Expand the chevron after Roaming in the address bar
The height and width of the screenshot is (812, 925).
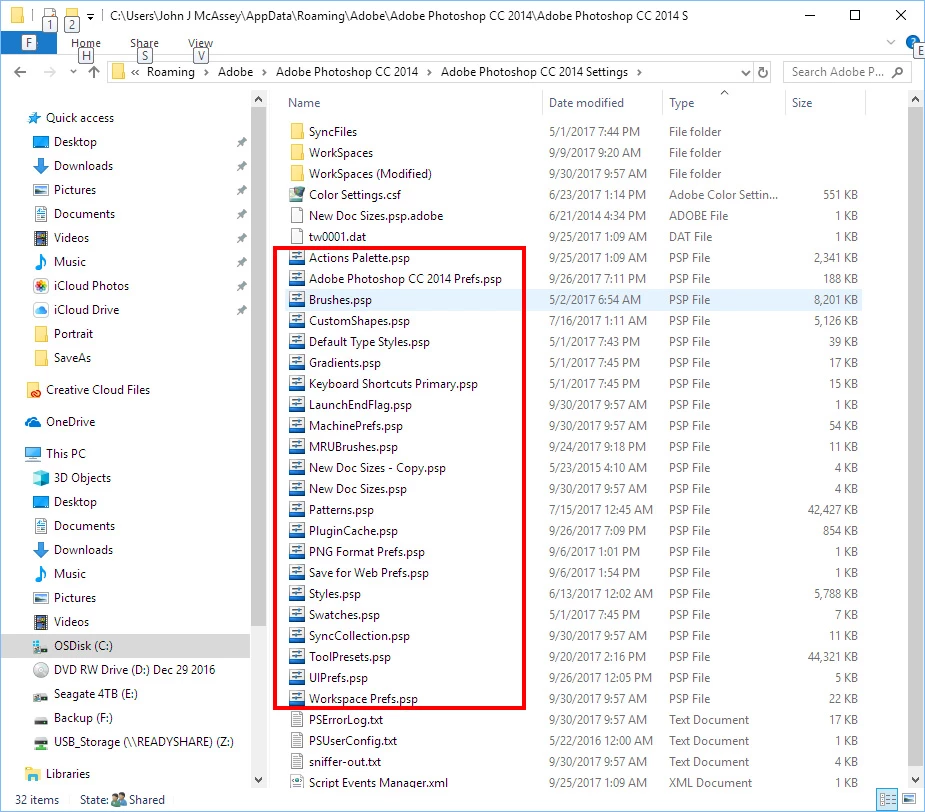206,73
